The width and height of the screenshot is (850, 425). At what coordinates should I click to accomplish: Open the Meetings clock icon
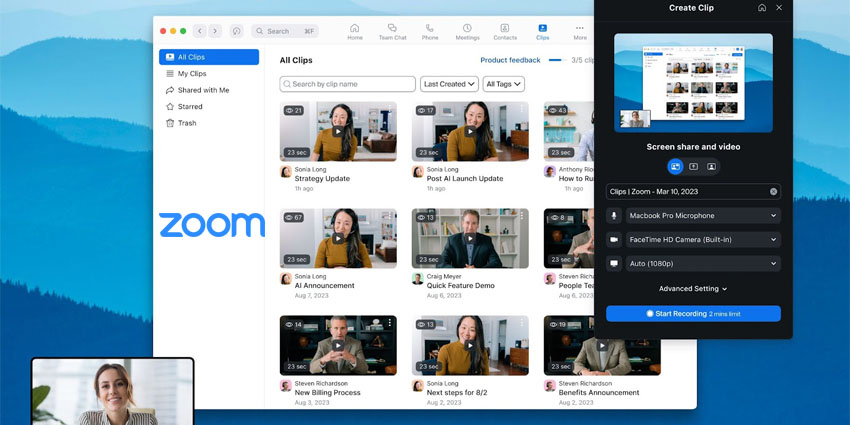coord(467,30)
